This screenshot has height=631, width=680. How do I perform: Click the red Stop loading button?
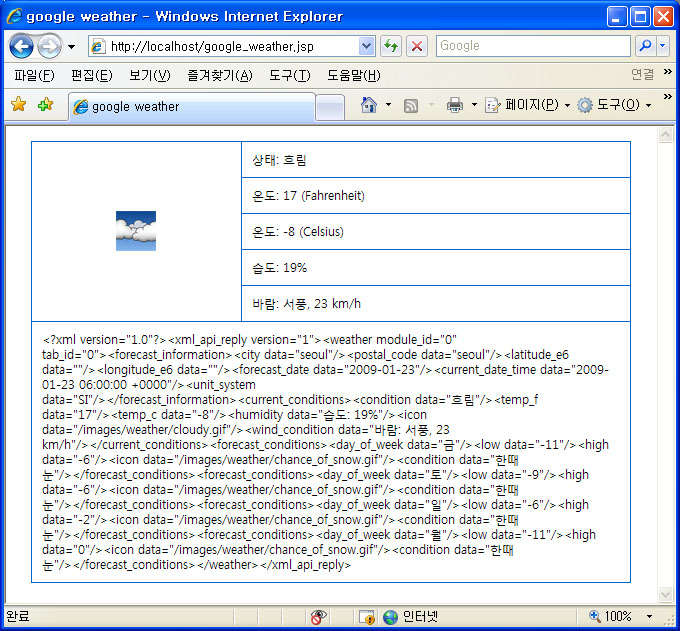click(417, 46)
